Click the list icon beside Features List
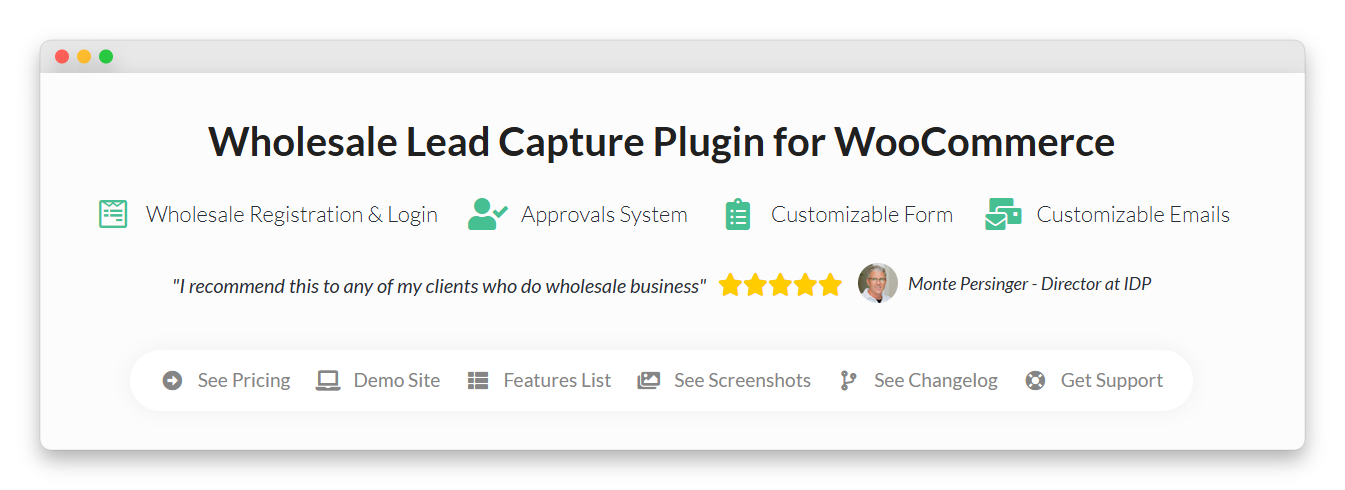Viewport: 1345px width, 490px height. point(478,380)
